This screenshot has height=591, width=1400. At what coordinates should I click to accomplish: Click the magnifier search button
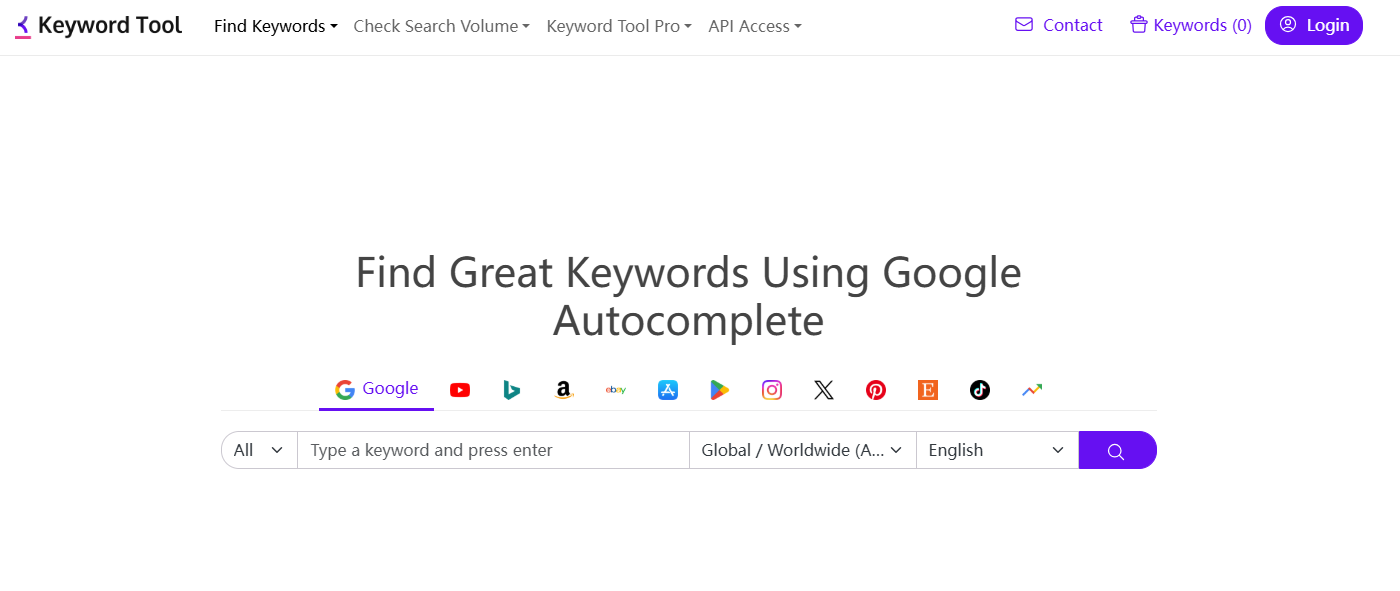[1117, 450]
